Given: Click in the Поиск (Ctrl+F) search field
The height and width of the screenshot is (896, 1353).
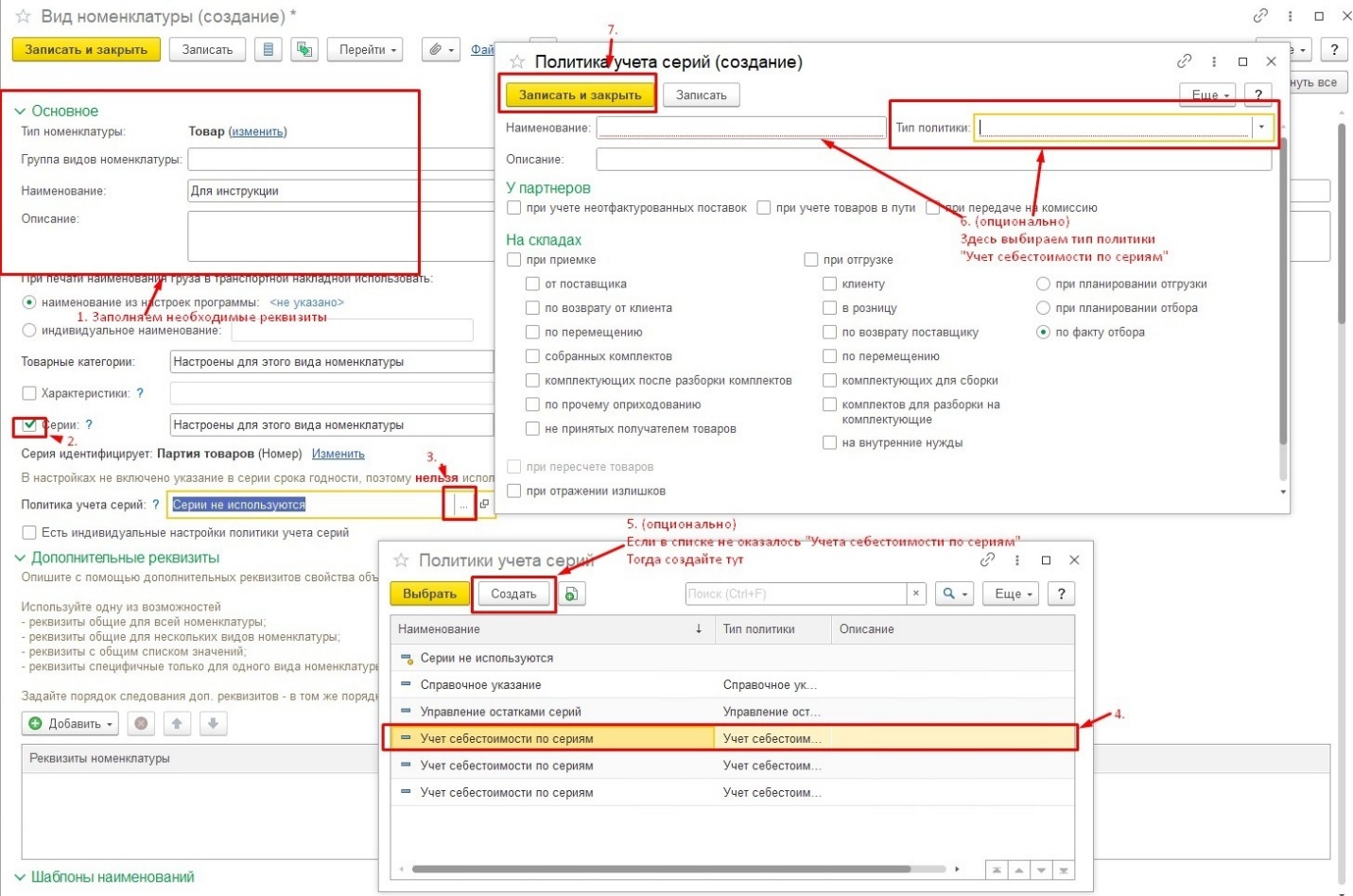Looking at the screenshot, I should click(794, 594).
